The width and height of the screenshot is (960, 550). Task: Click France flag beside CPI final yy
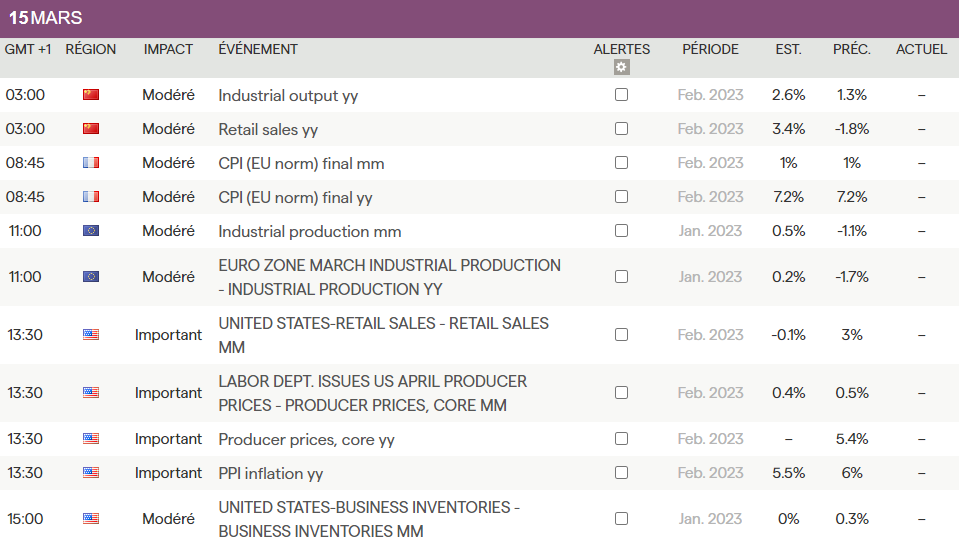(x=91, y=197)
